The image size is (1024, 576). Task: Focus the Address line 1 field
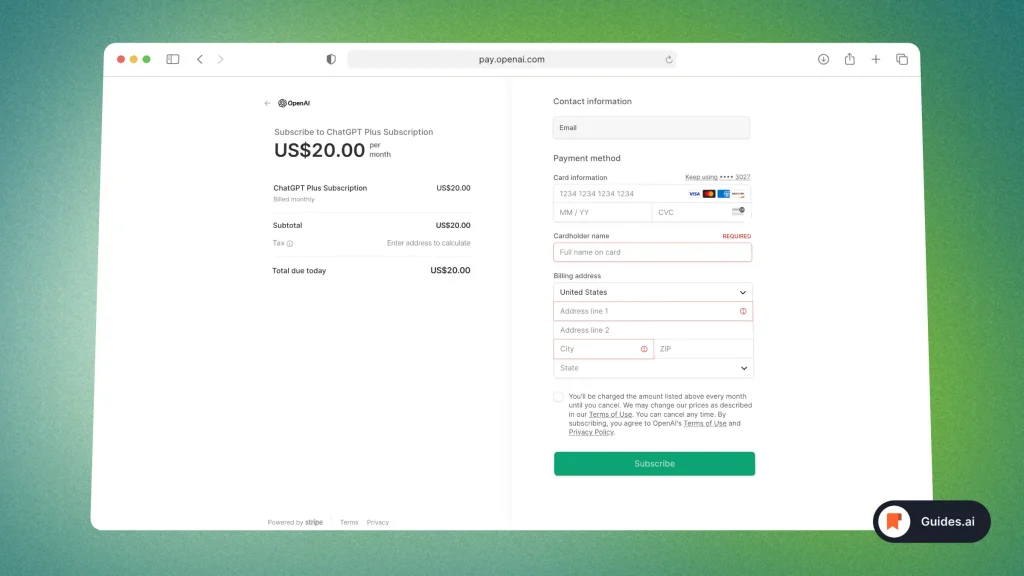(652, 312)
